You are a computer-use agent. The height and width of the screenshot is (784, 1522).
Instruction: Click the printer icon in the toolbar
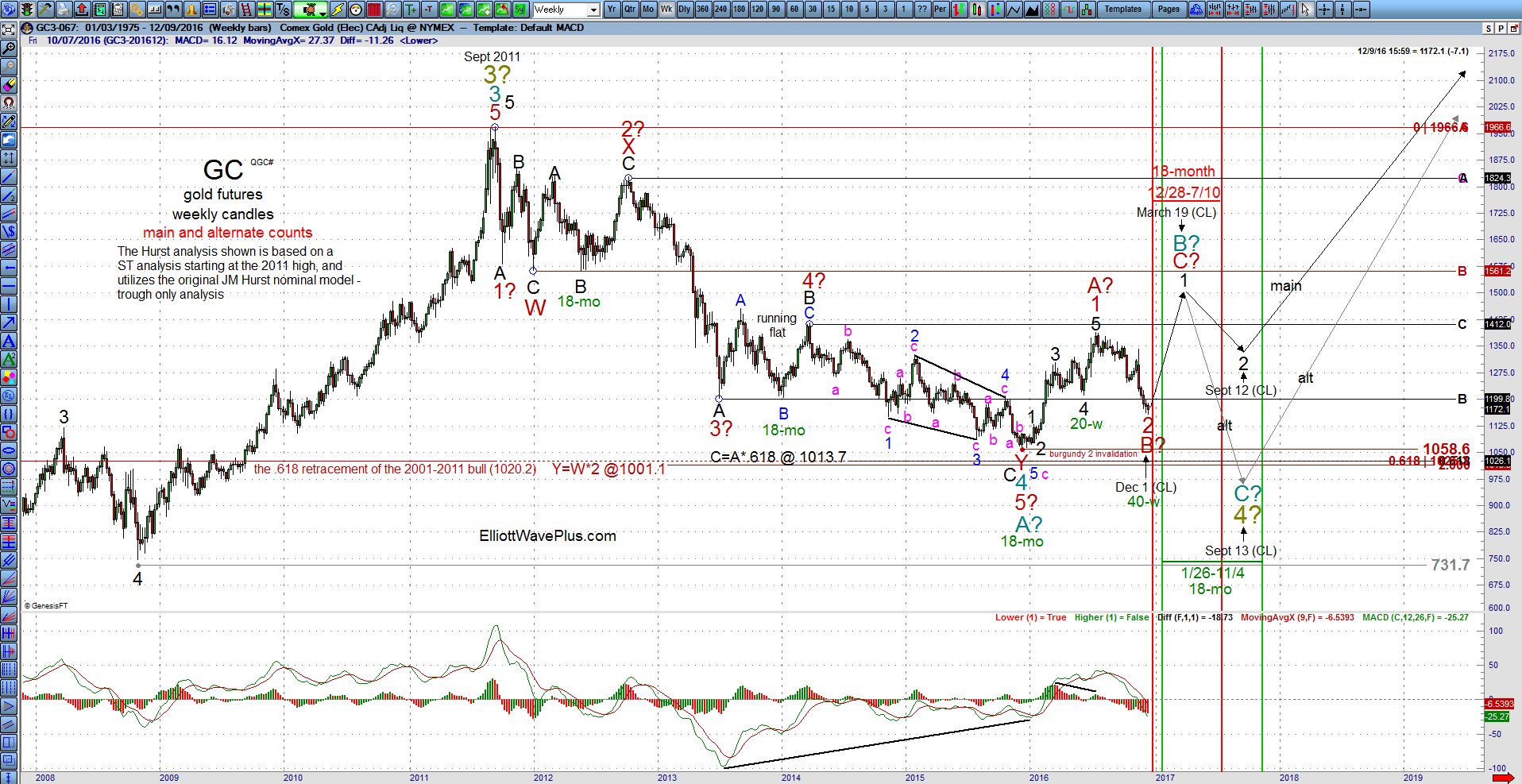[x=63, y=10]
